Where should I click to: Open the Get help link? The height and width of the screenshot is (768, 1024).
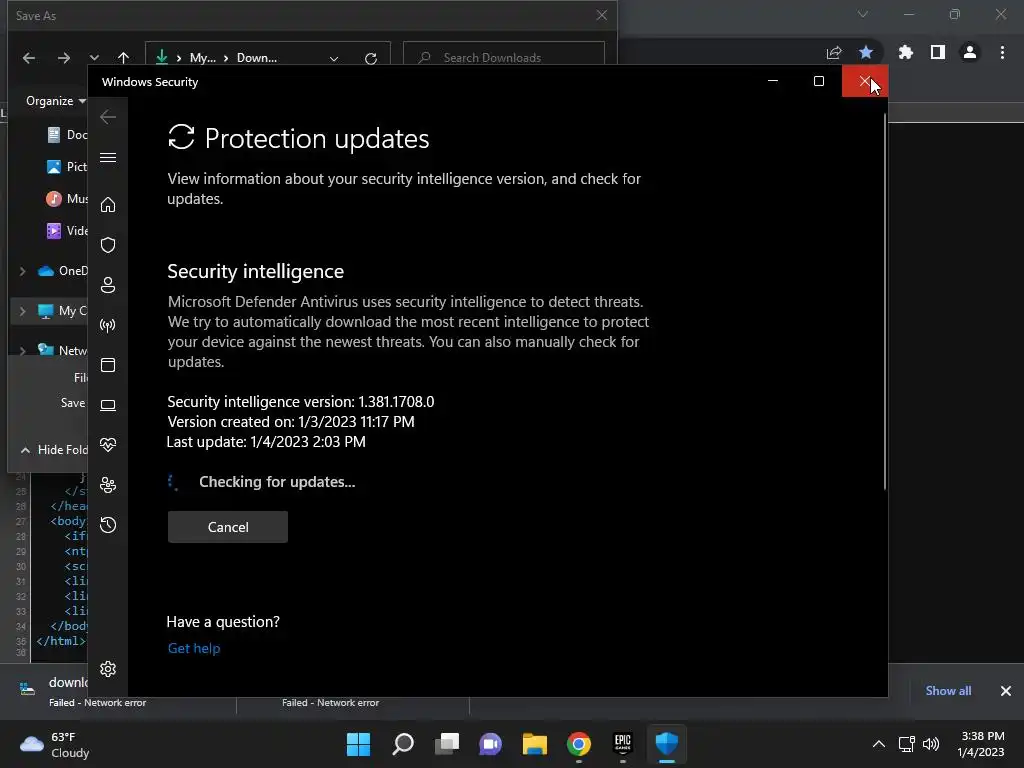point(194,648)
